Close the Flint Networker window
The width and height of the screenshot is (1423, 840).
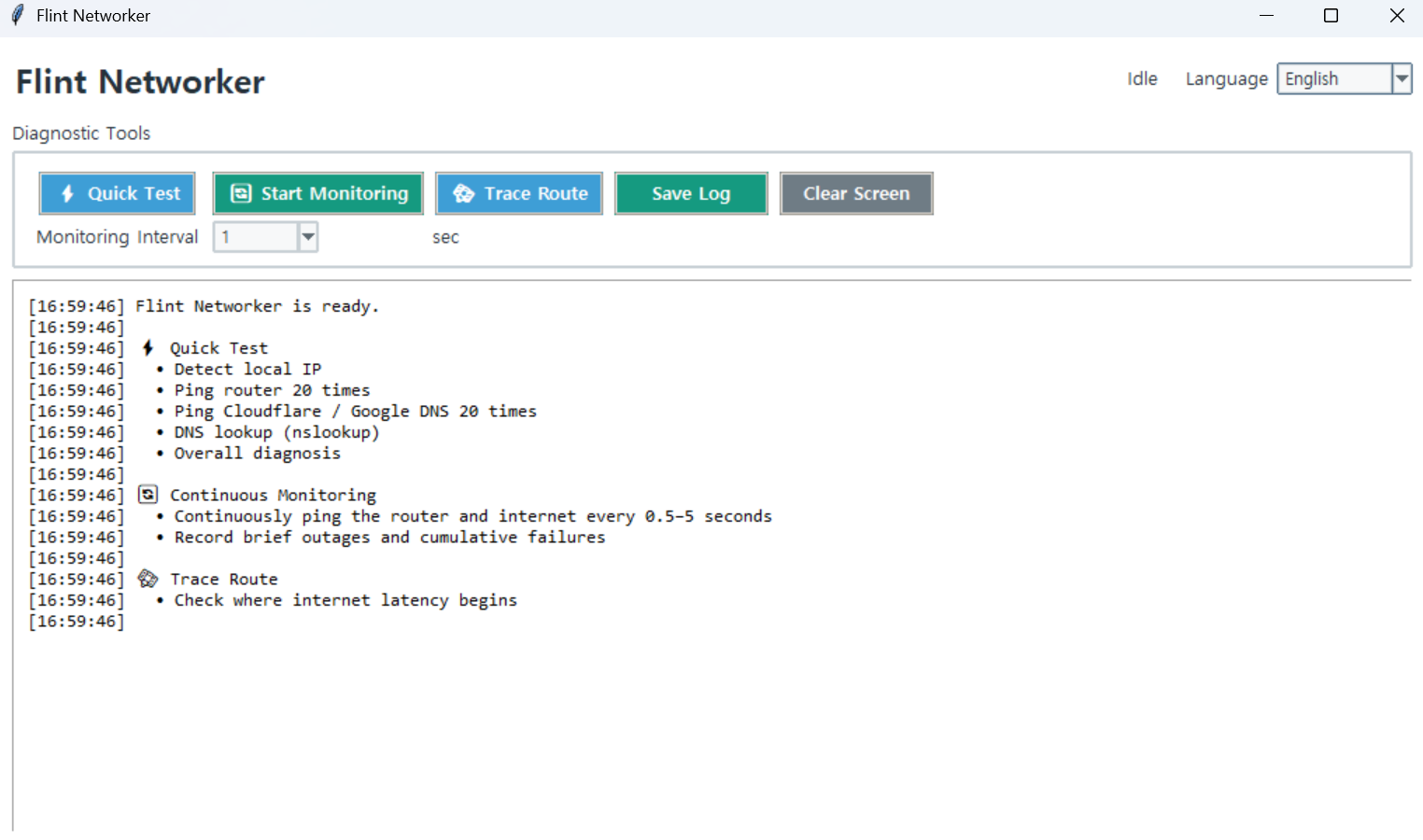click(x=1397, y=16)
